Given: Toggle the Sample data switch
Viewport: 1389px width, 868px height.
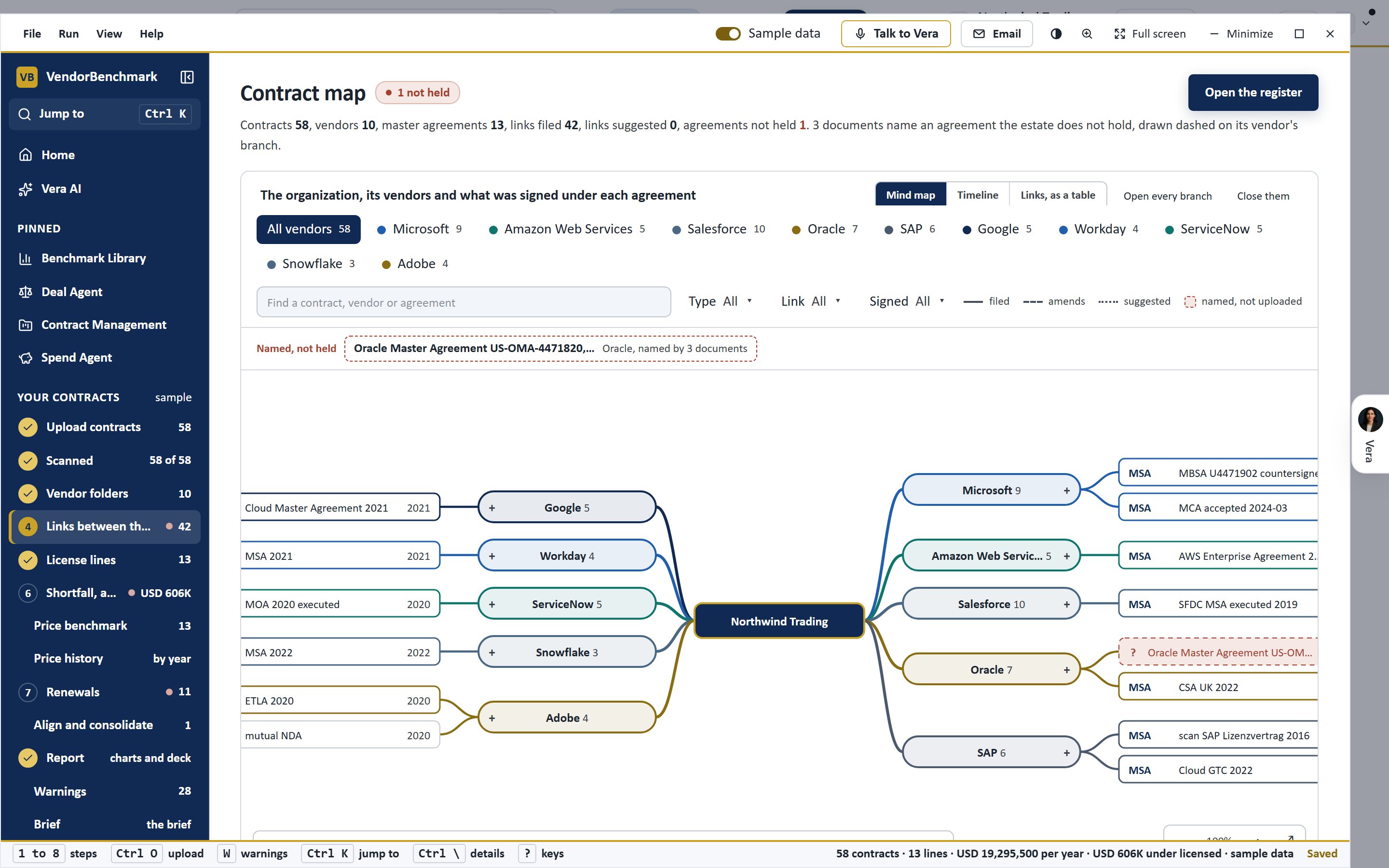Looking at the screenshot, I should pyautogui.click(x=728, y=34).
